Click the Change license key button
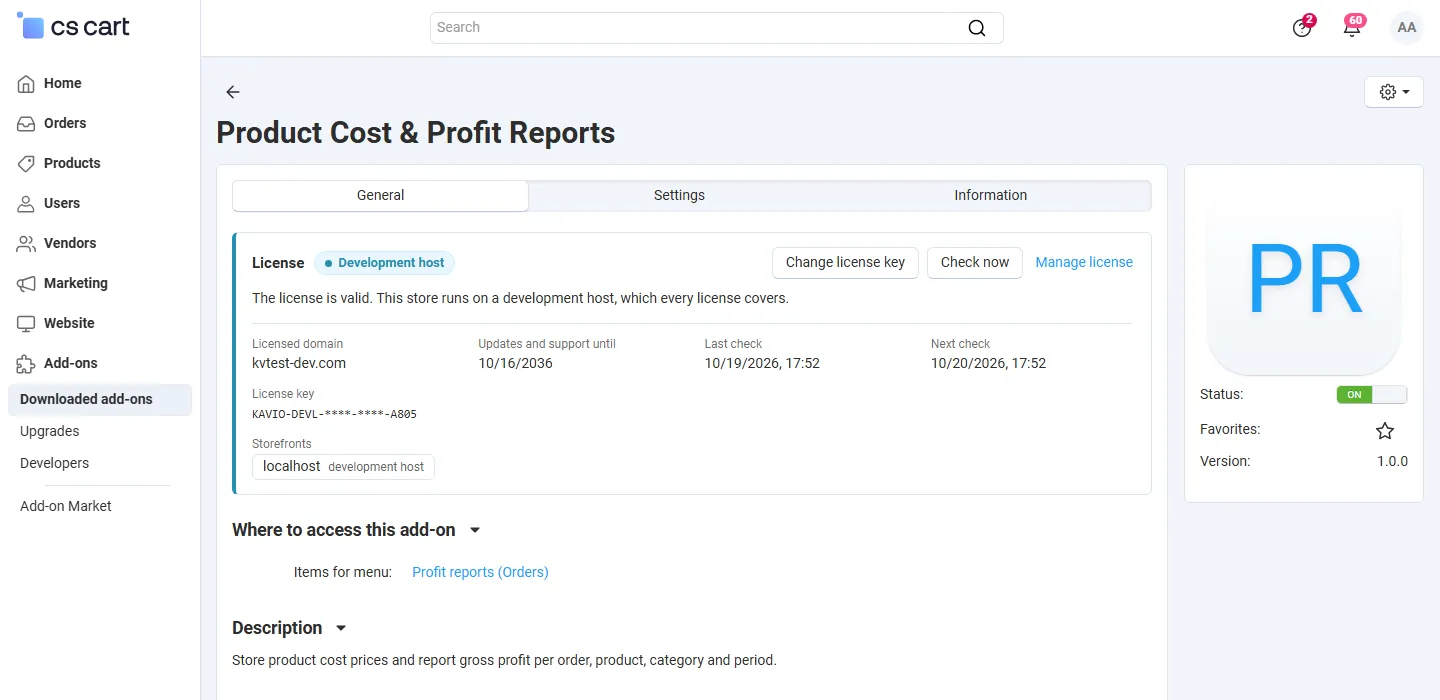1440x700 pixels. click(845, 263)
